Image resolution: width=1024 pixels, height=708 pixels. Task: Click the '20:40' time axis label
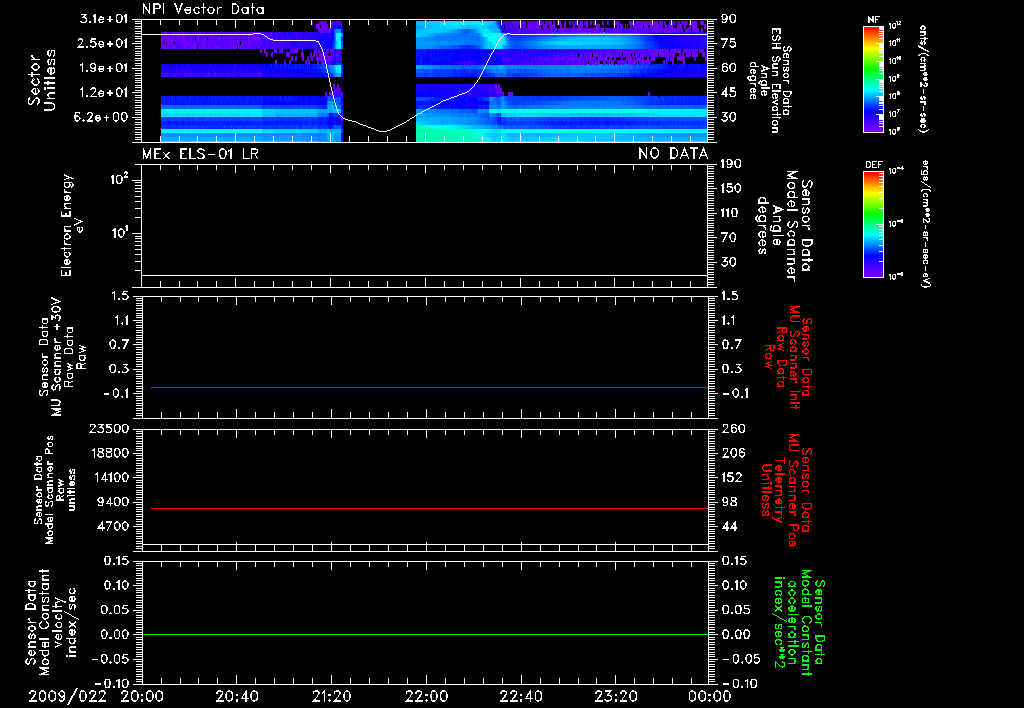(236, 696)
